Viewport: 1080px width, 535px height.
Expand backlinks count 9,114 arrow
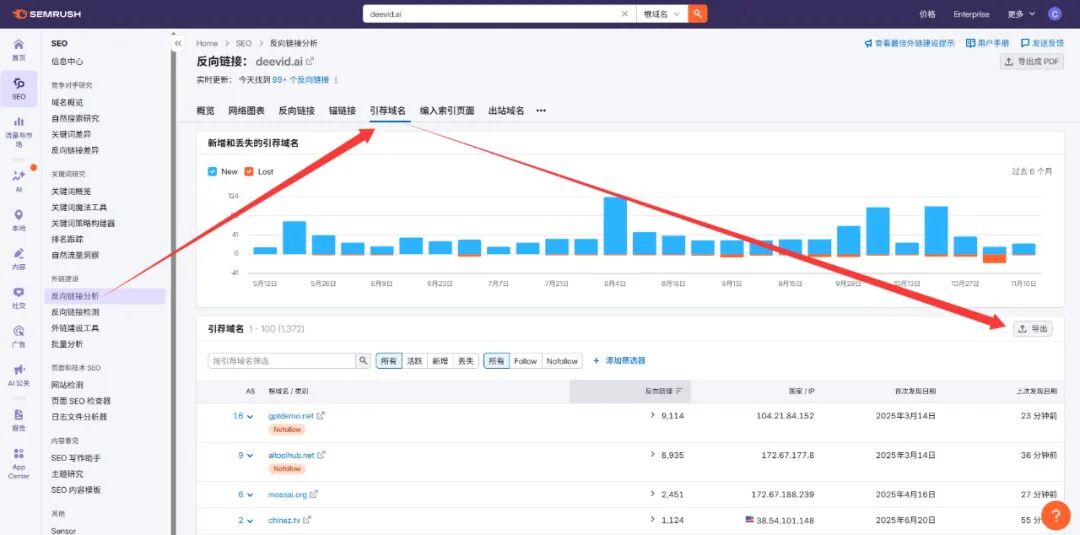pyautogui.click(x=652, y=415)
